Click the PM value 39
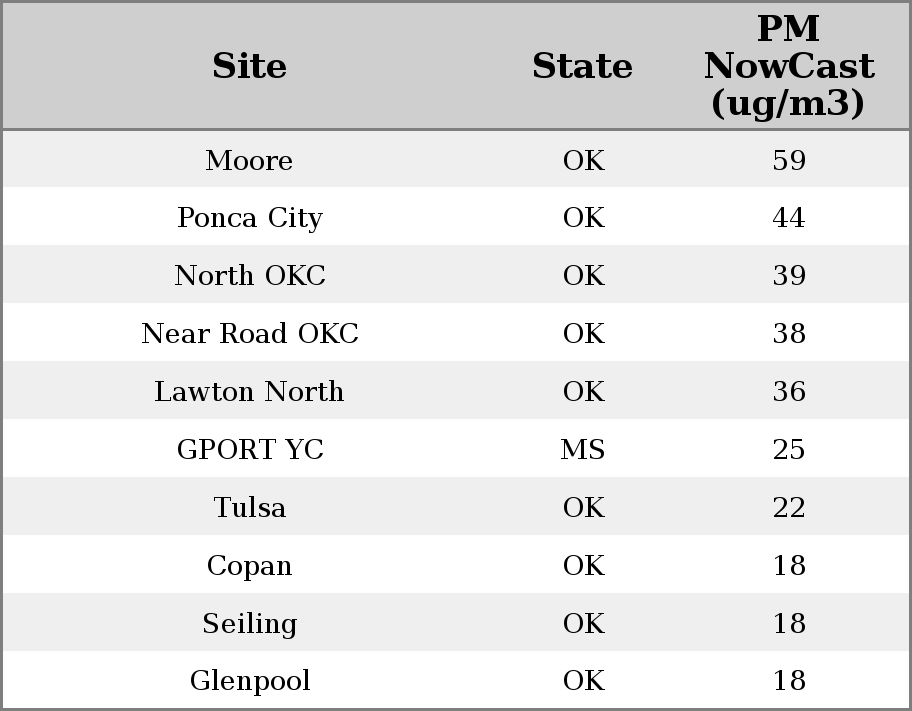 click(x=788, y=276)
